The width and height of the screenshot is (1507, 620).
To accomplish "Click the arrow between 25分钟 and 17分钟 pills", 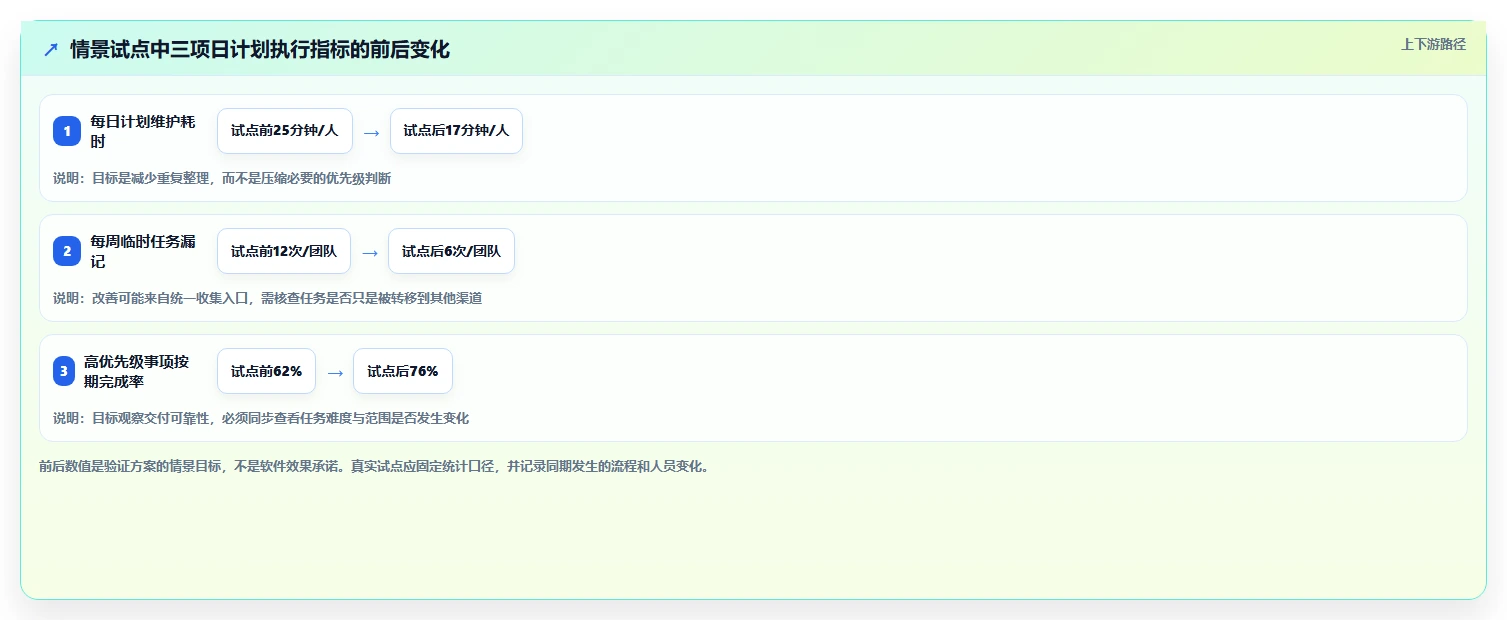I will (x=371, y=132).
